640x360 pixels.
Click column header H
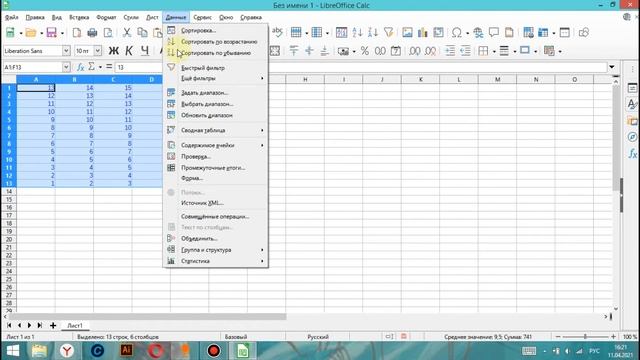tap(305, 80)
